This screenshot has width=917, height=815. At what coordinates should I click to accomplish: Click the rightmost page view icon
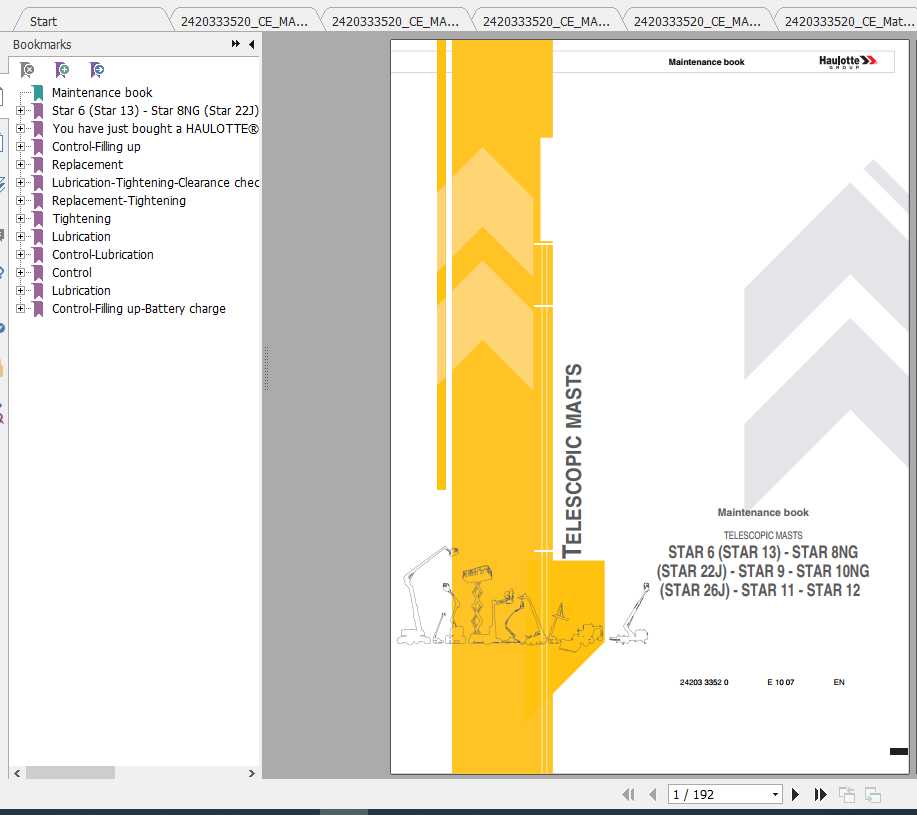point(871,794)
